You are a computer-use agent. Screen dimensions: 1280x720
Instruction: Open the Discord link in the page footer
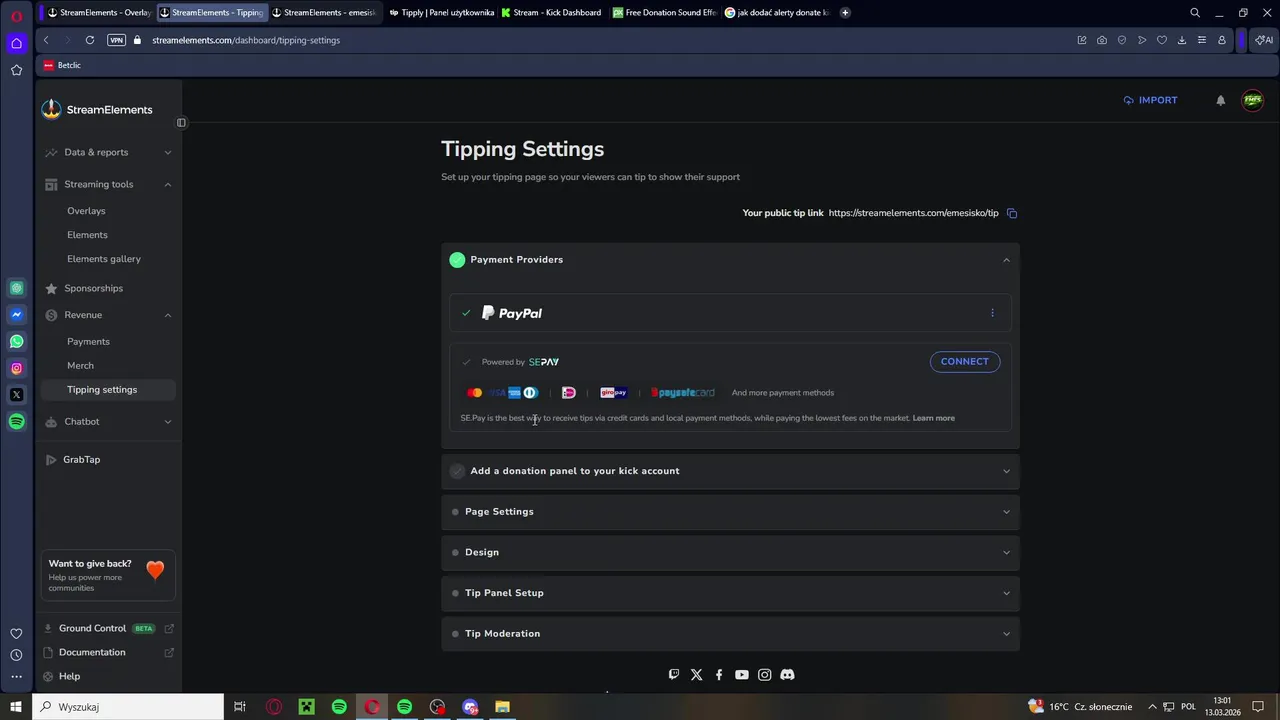[x=787, y=675]
